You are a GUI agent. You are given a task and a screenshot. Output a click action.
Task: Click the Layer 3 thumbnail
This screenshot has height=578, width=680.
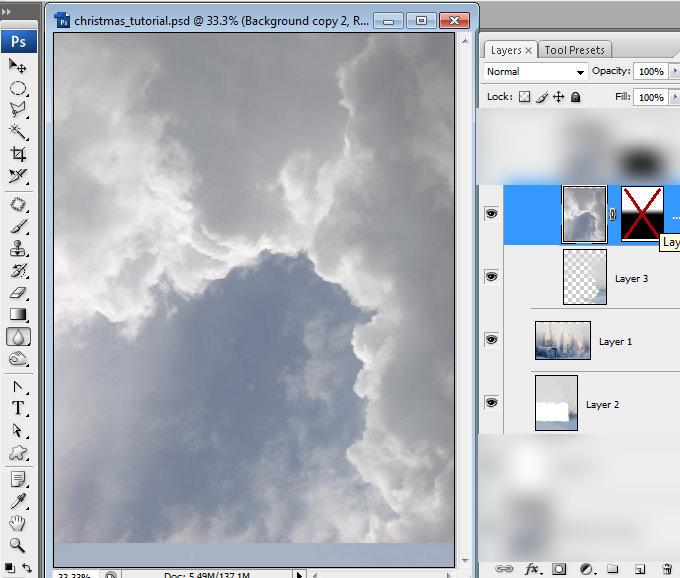click(585, 277)
